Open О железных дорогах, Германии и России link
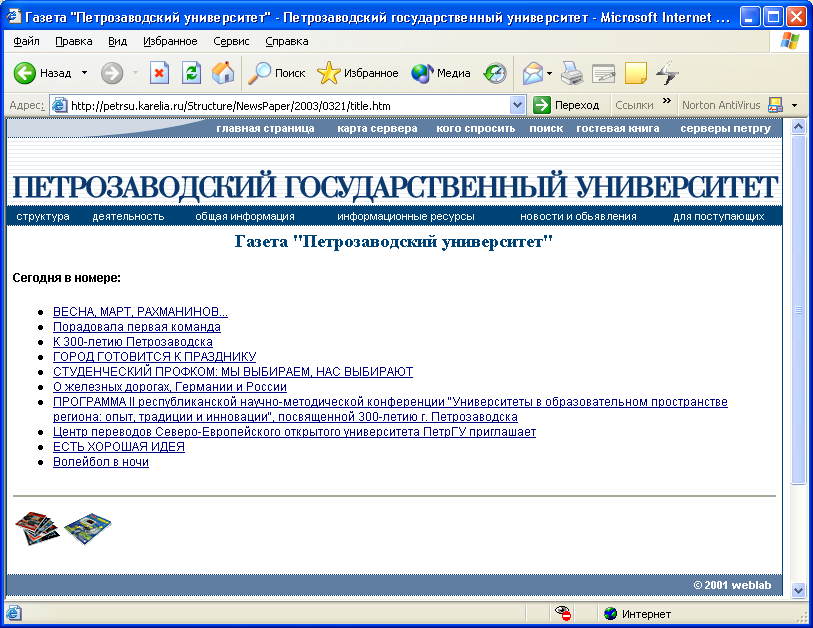813x628 pixels. pos(170,387)
